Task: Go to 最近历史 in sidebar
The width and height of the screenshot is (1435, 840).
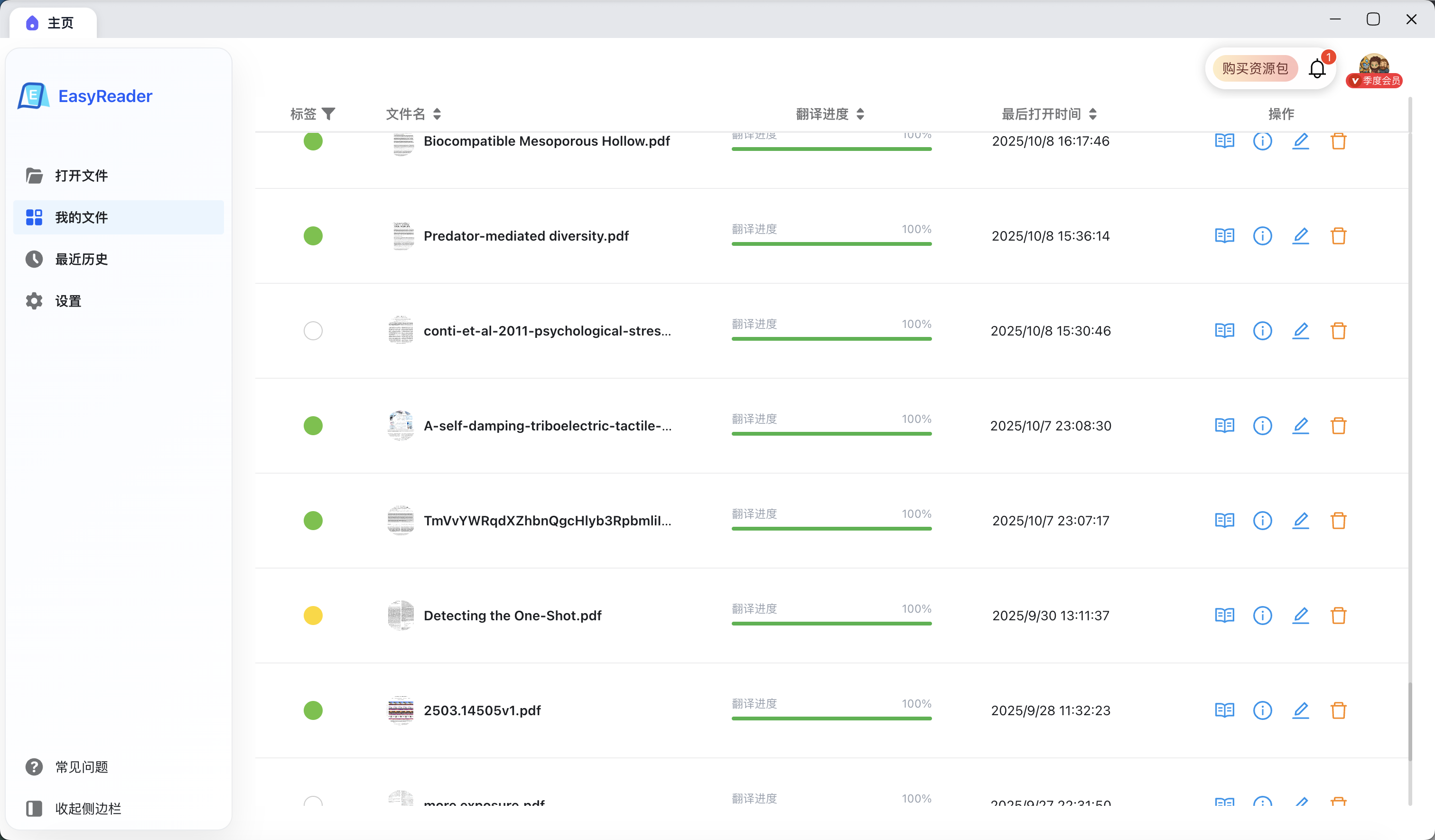Action: [x=81, y=259]
